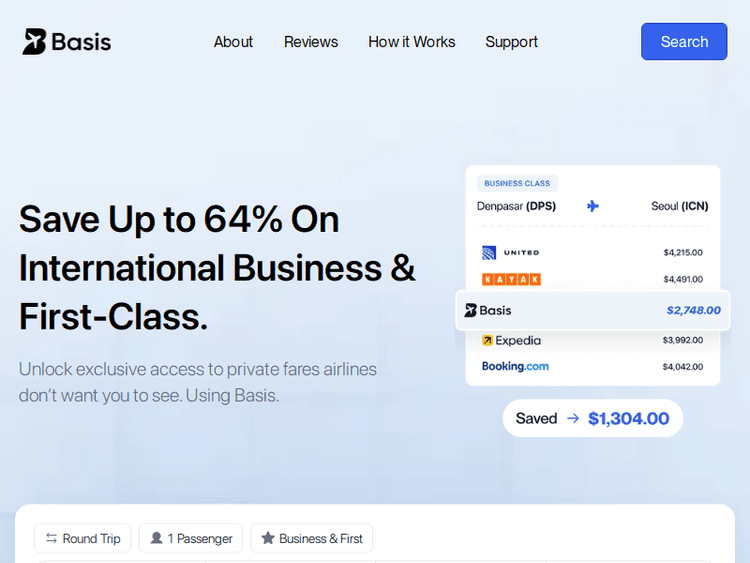Open the Round Trip selector

[x=83, y=538]
